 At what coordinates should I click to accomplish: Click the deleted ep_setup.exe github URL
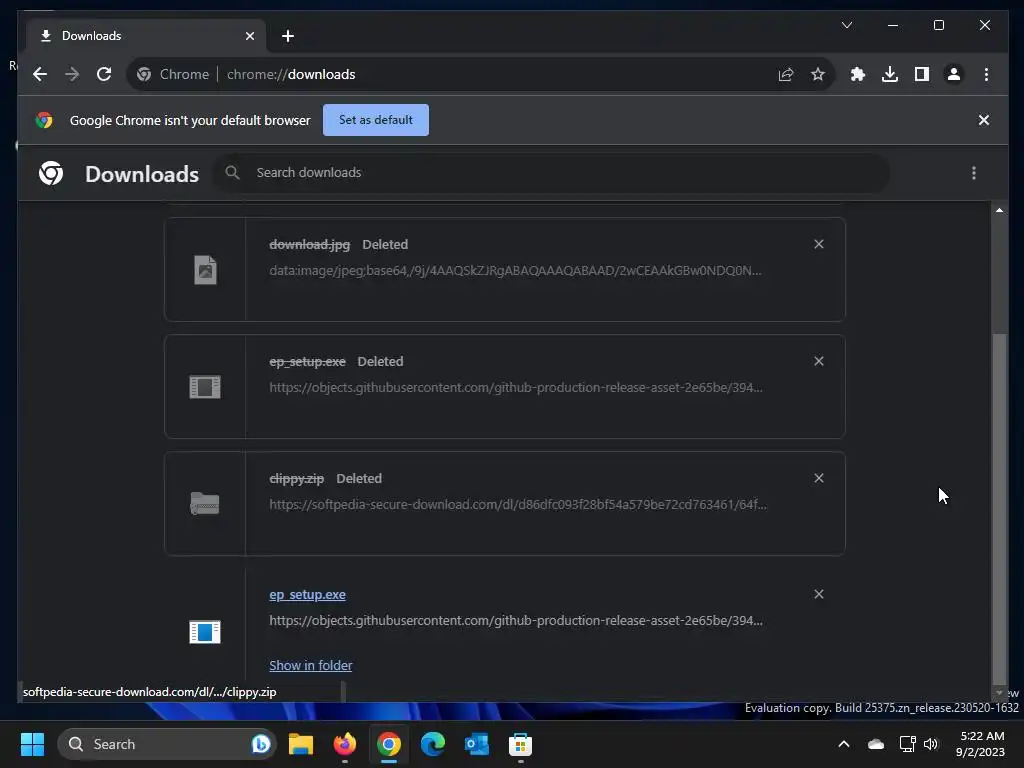pyautogui.click(x=516, y=387)
